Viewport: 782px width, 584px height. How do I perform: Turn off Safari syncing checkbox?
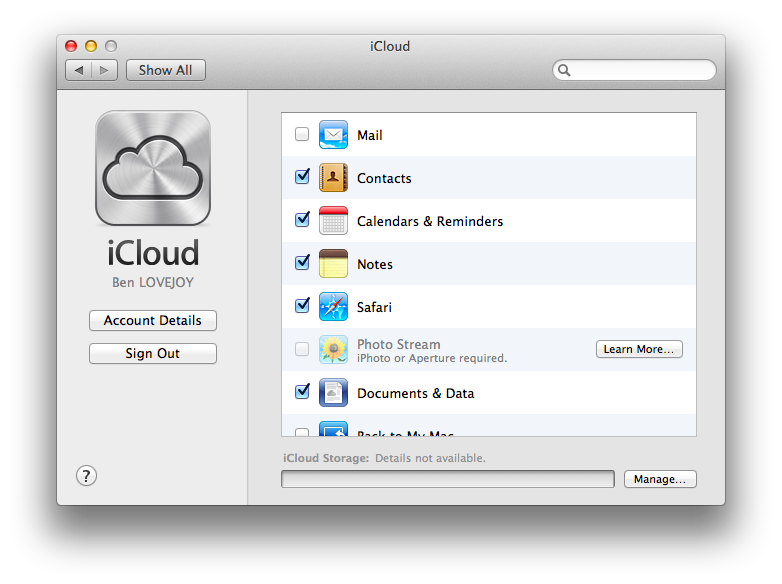coord(302,305)
